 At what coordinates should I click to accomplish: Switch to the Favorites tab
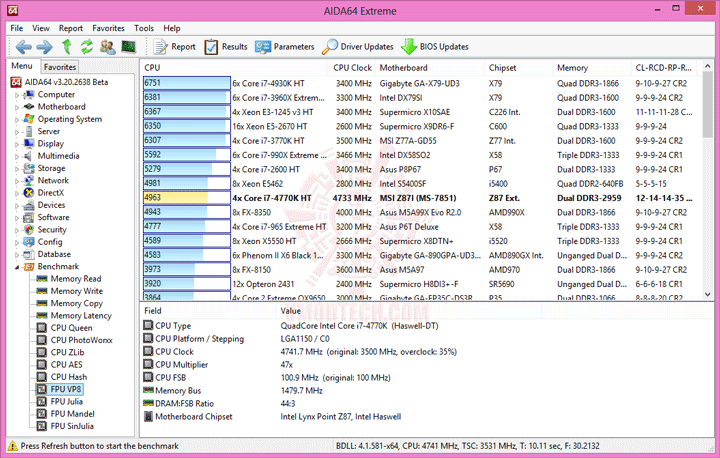click(x=60, y=67)
